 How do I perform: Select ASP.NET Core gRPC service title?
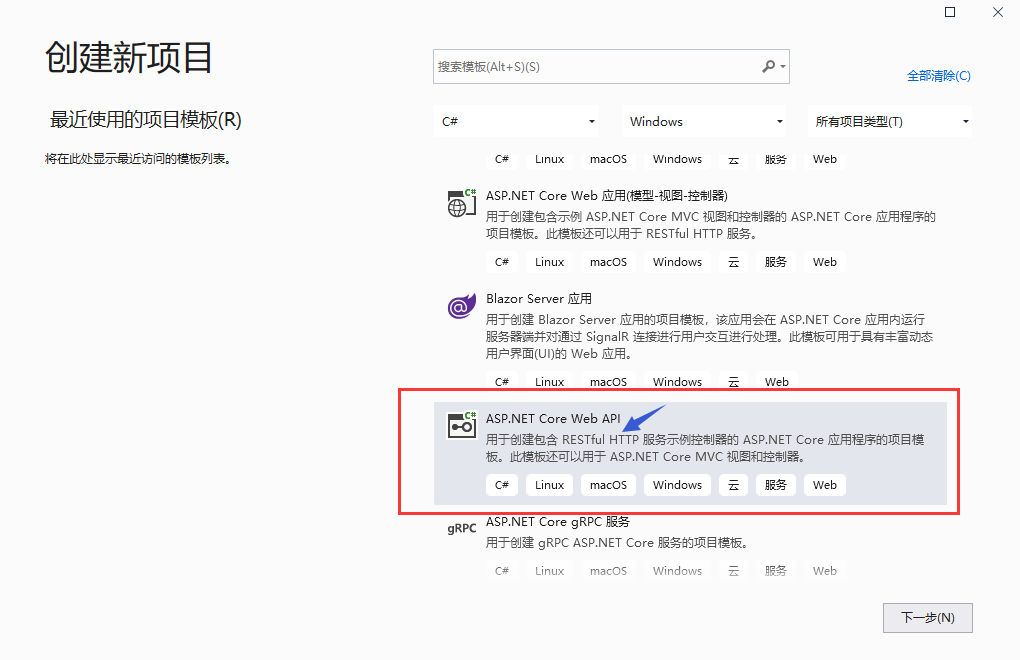tap(557, 521)
